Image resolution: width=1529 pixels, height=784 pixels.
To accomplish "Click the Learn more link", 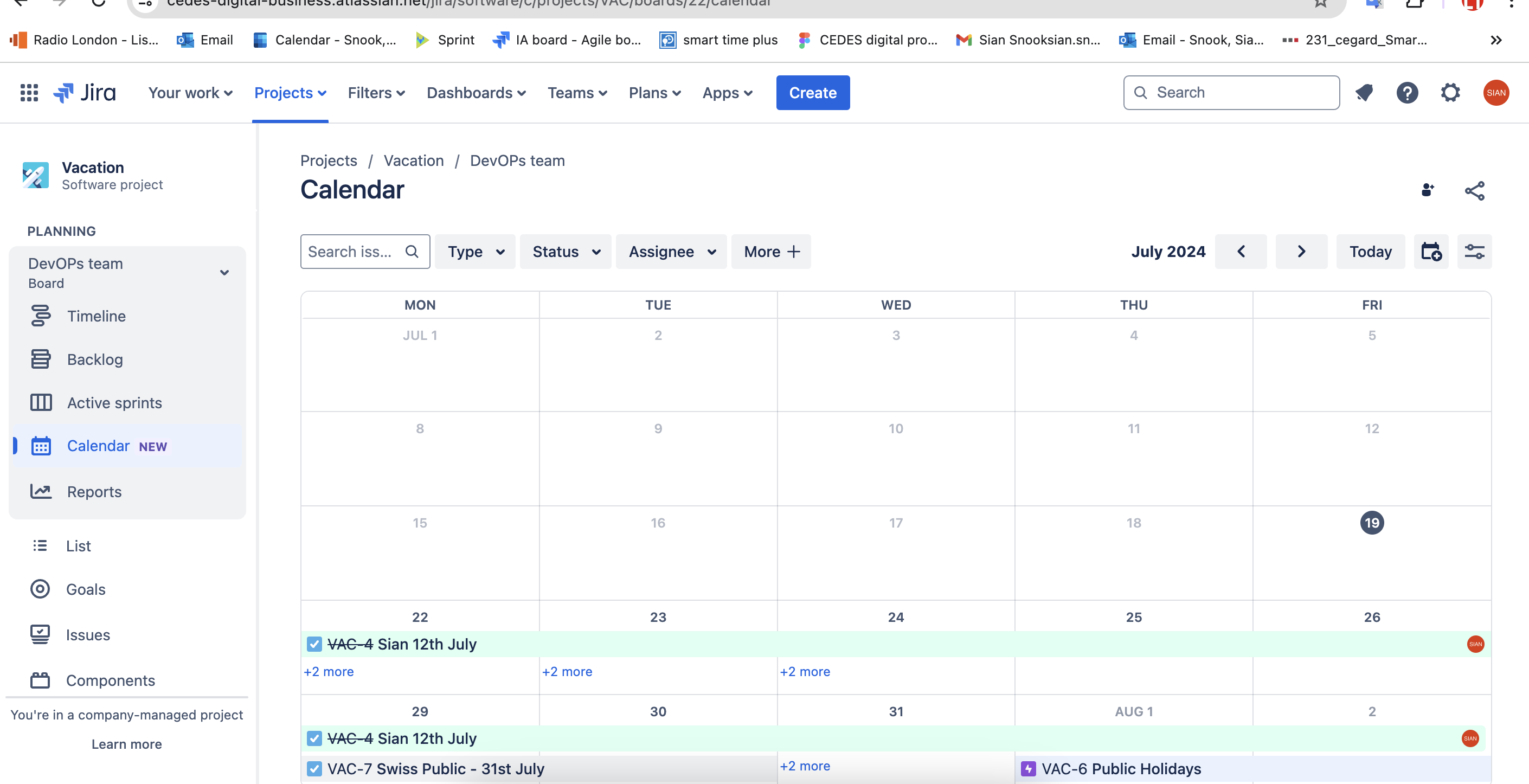I will click(126, 744).
